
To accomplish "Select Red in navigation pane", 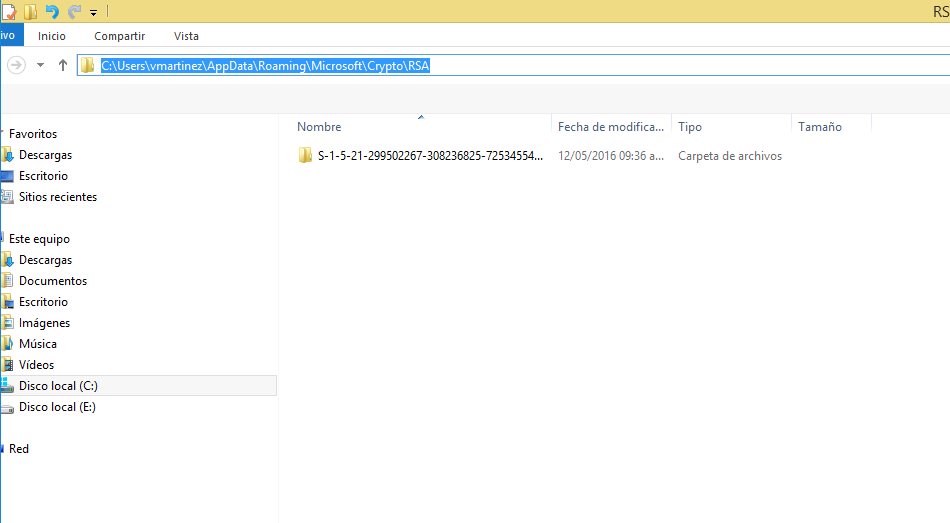I will pos(19,449).
